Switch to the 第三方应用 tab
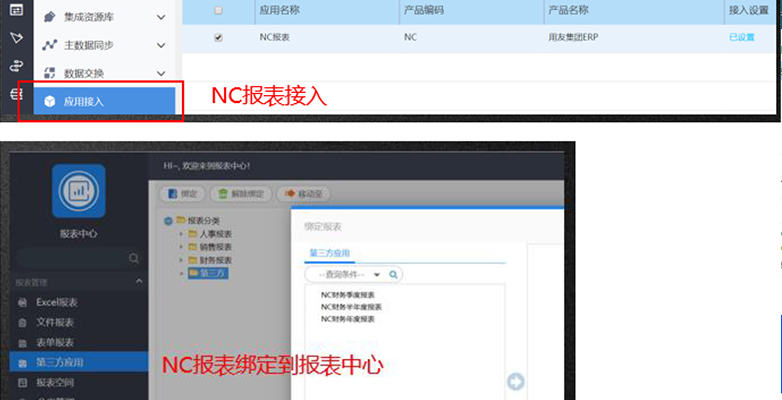This screenshot has height=400, width=782. 330,253
